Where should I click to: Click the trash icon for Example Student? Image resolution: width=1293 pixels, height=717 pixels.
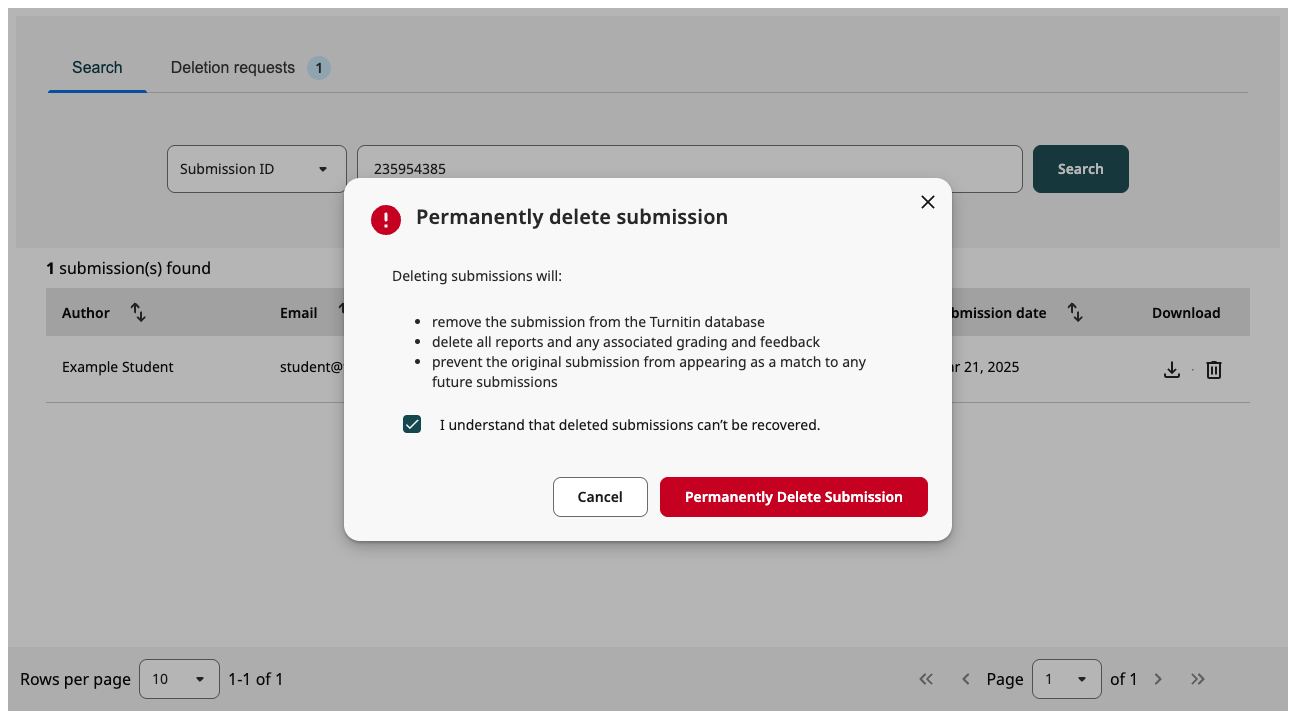click(1214, 370)
